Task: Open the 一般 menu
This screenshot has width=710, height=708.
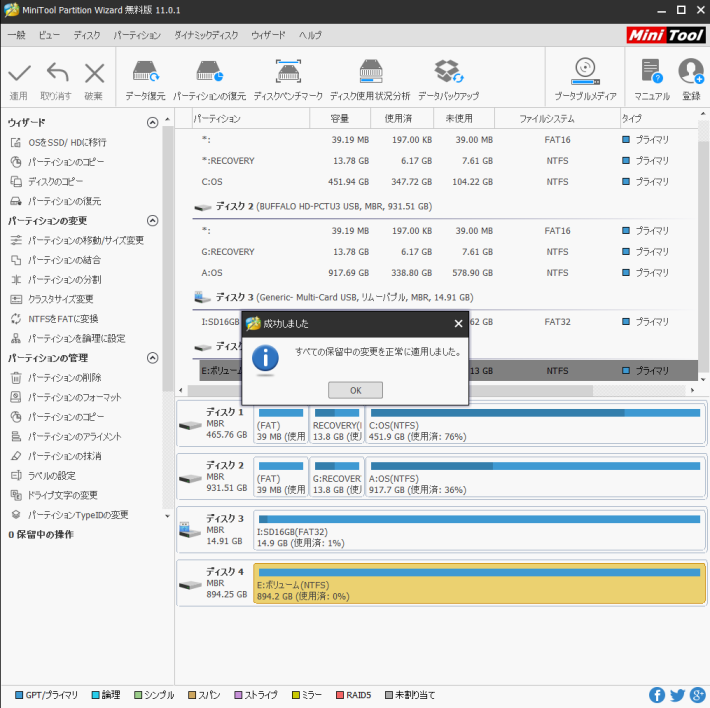Action: click(16, 35)
